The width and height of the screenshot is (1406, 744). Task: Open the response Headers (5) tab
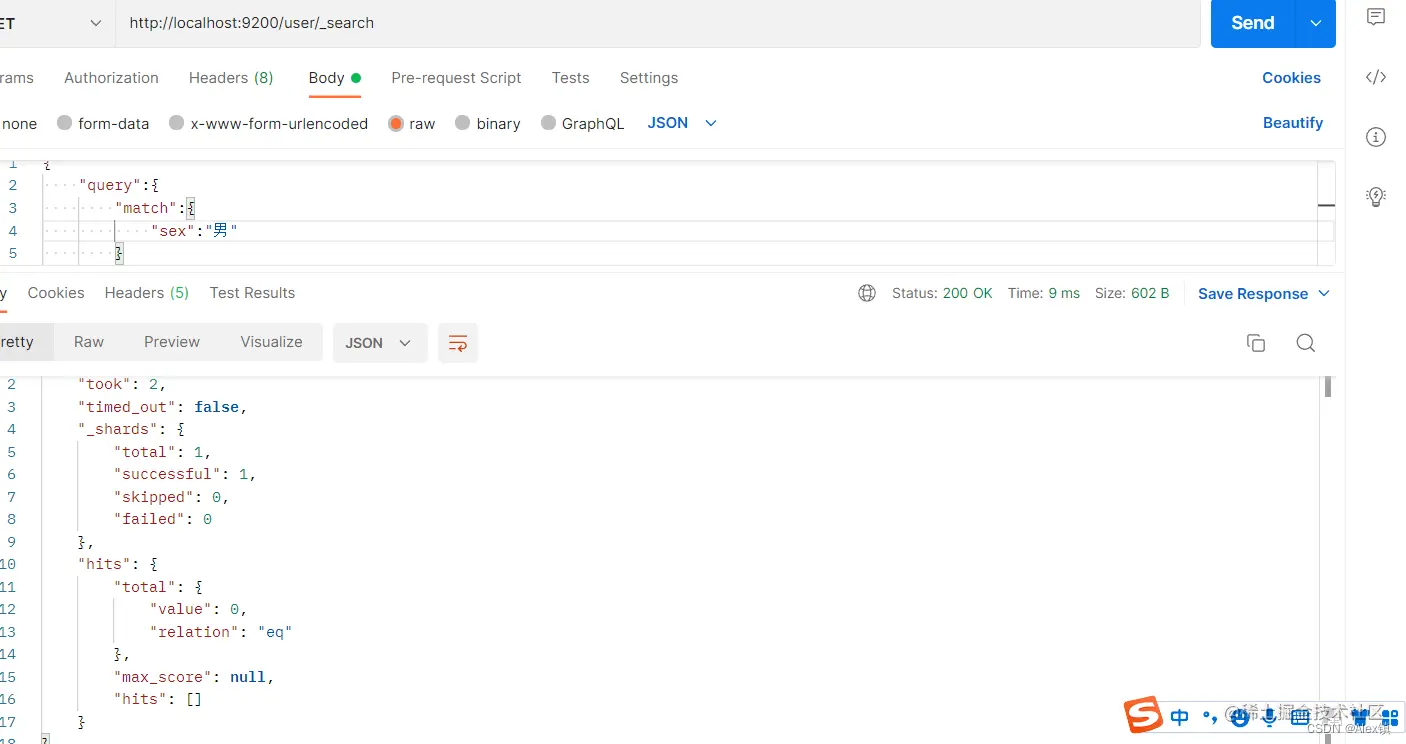[147, 293]
